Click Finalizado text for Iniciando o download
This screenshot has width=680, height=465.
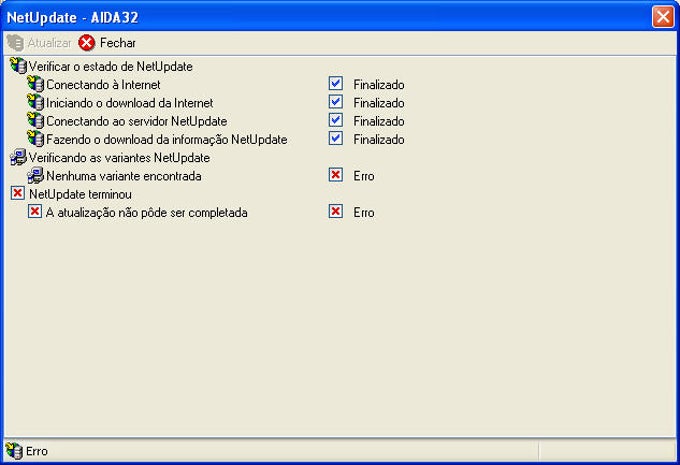(x=379, y=103)
